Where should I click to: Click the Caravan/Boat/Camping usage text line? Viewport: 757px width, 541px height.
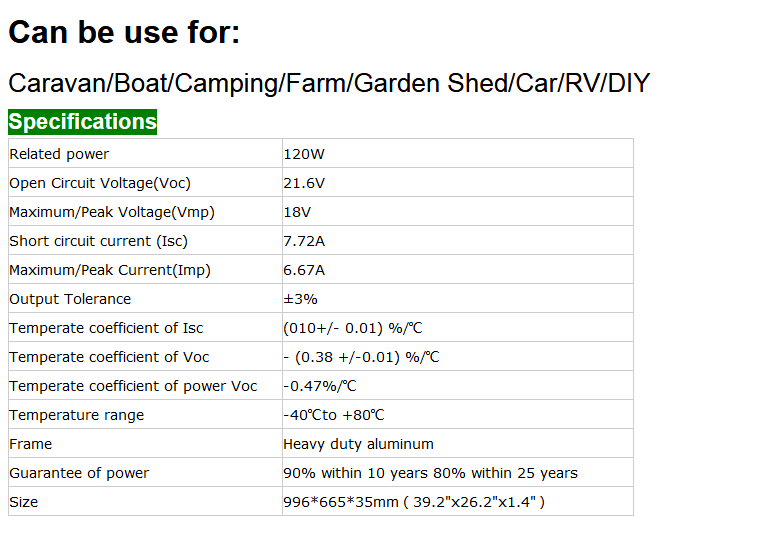click(x=329, y=83)
